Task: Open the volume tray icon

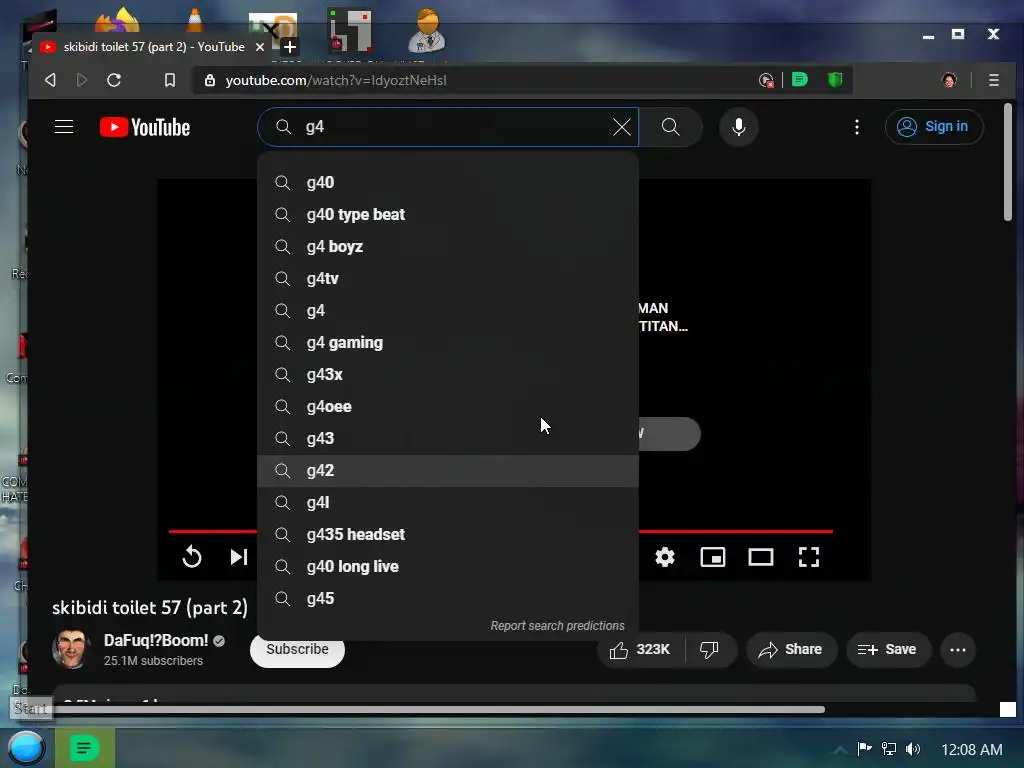Action: 913,749
